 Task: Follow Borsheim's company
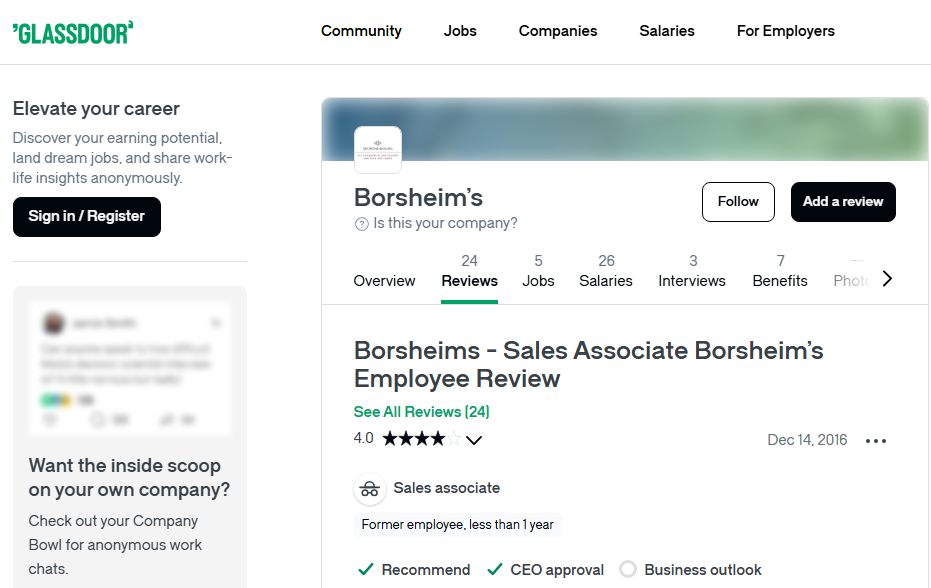tap(738, 202)
